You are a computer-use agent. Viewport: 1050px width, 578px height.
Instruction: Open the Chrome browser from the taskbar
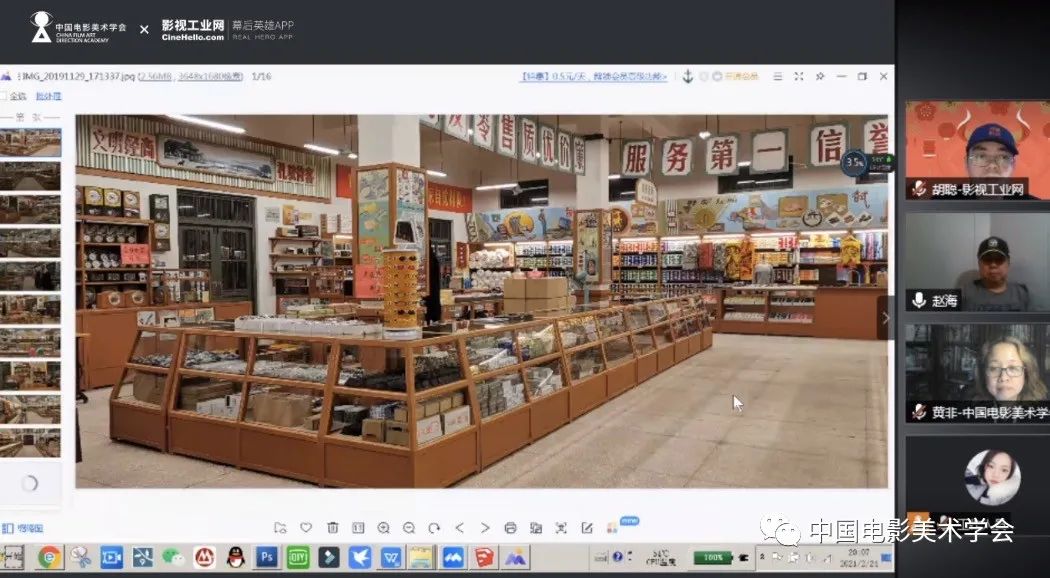48,556
